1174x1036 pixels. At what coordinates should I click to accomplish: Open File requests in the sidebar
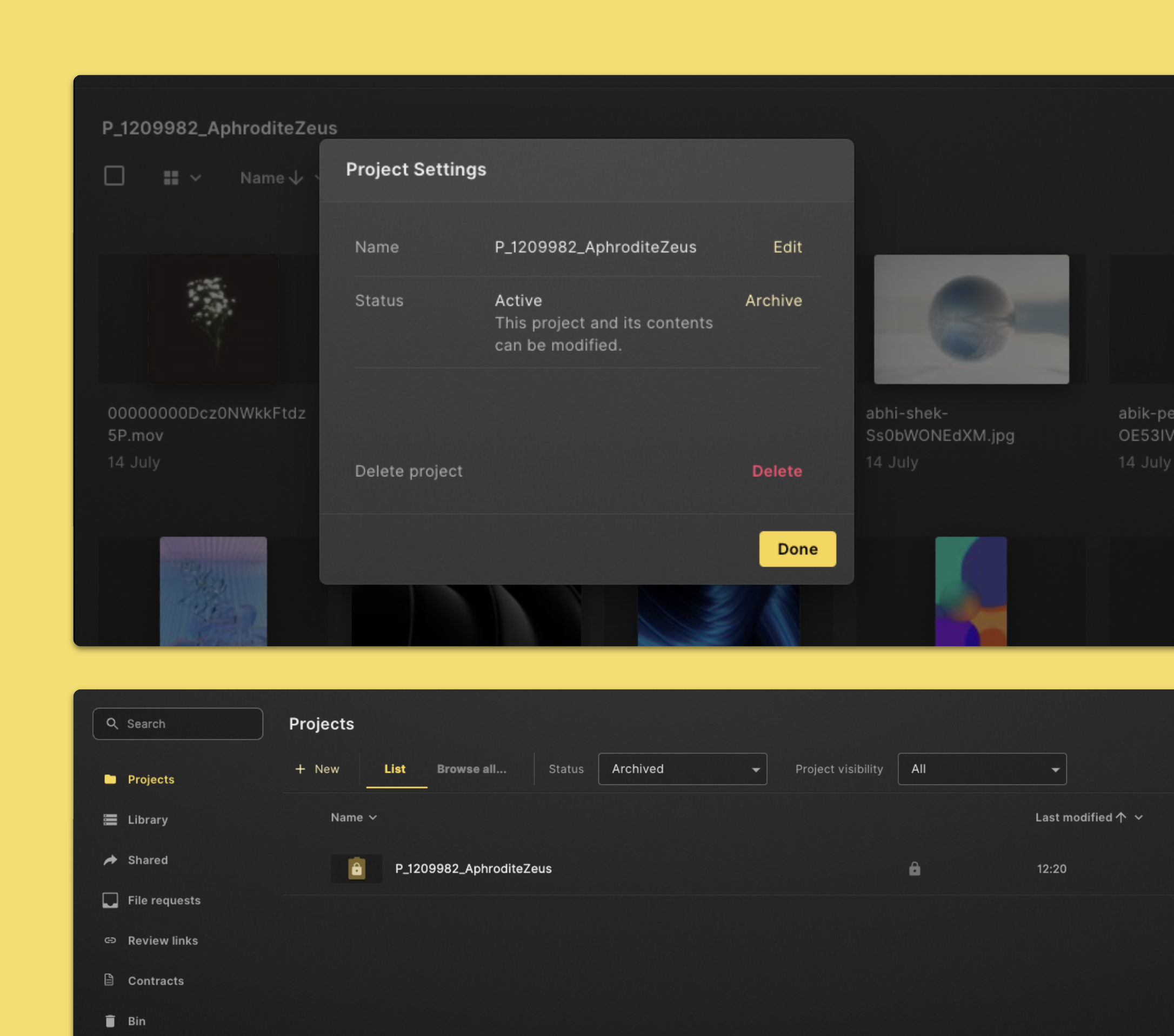tap(152, 900)
